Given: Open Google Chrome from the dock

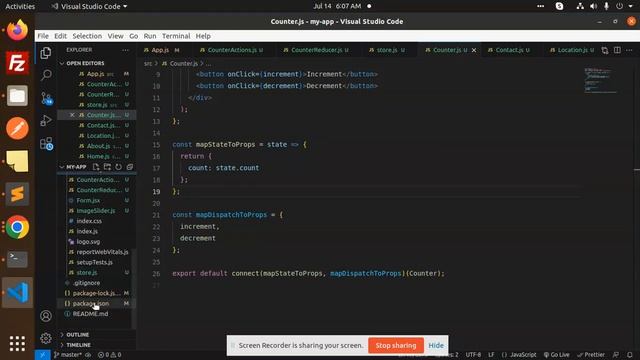Looking at the screenshot, I should tap(17, 227).
